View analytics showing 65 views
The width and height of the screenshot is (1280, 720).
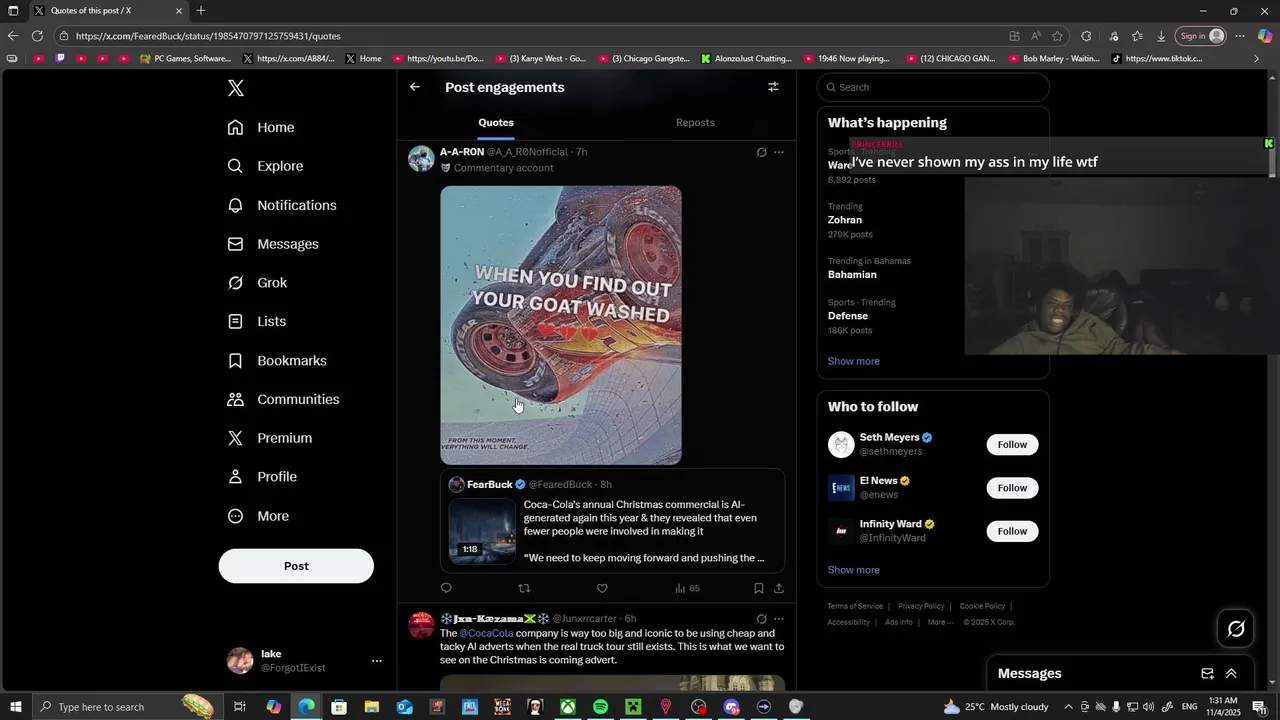687,588
